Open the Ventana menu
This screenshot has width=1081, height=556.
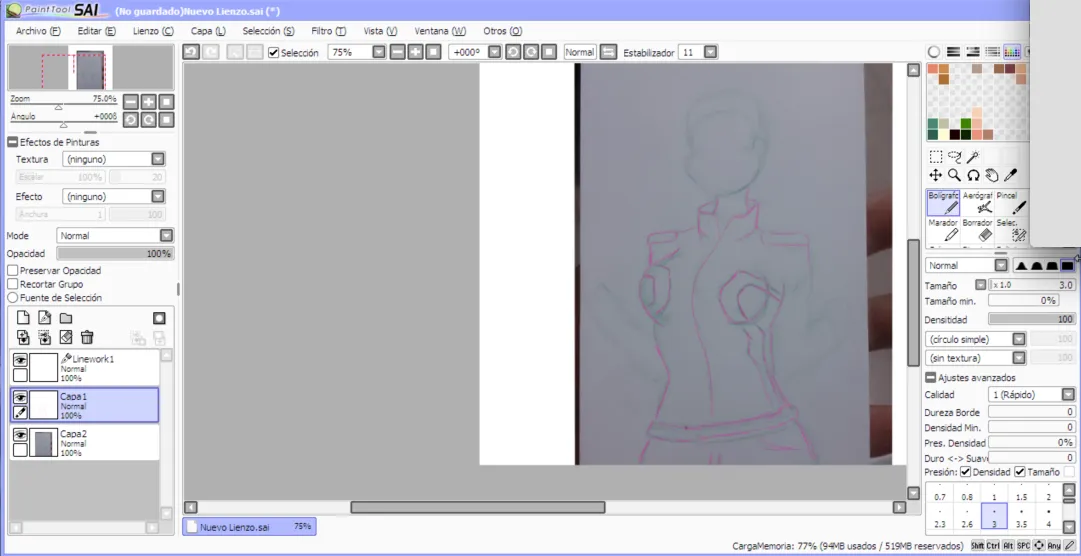(440, 31)
